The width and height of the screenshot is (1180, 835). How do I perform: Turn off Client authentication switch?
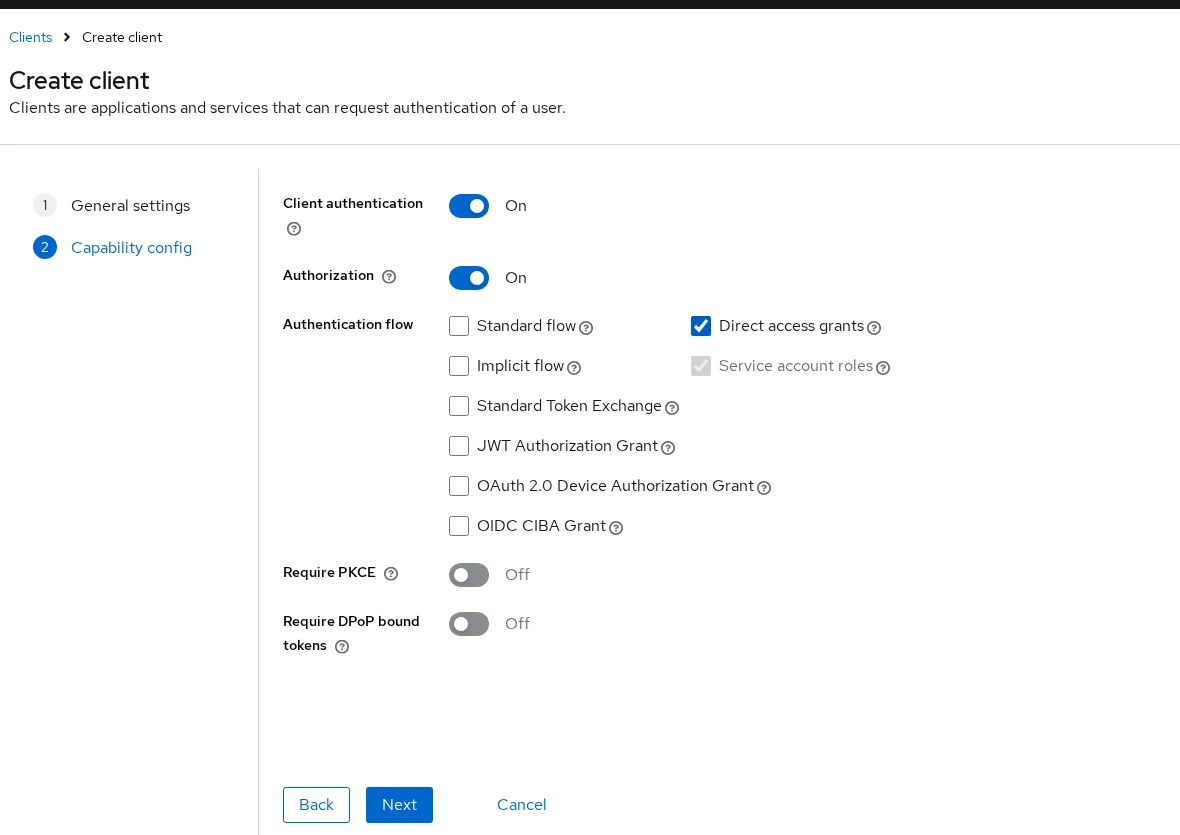click(x=469, y=206)
